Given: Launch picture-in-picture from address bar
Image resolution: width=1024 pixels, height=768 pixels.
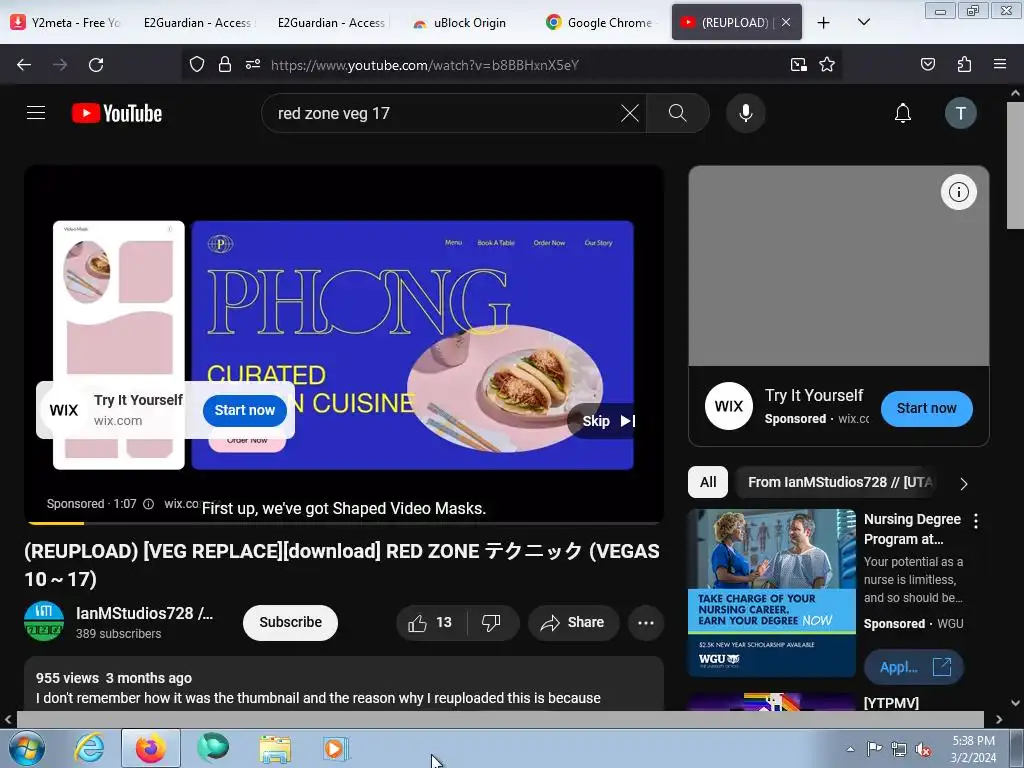Looking at the screenshot, I should click(x=798, y=65).
